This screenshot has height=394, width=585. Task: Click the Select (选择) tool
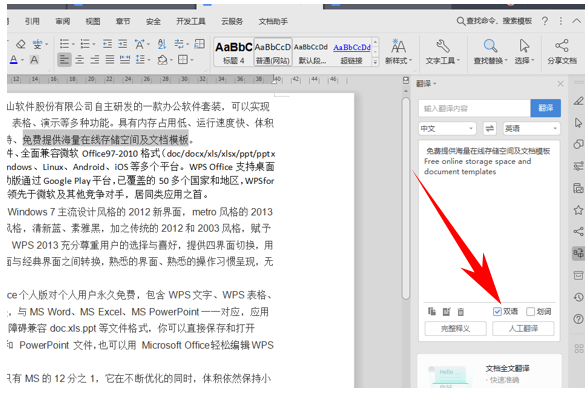point(524,51)
